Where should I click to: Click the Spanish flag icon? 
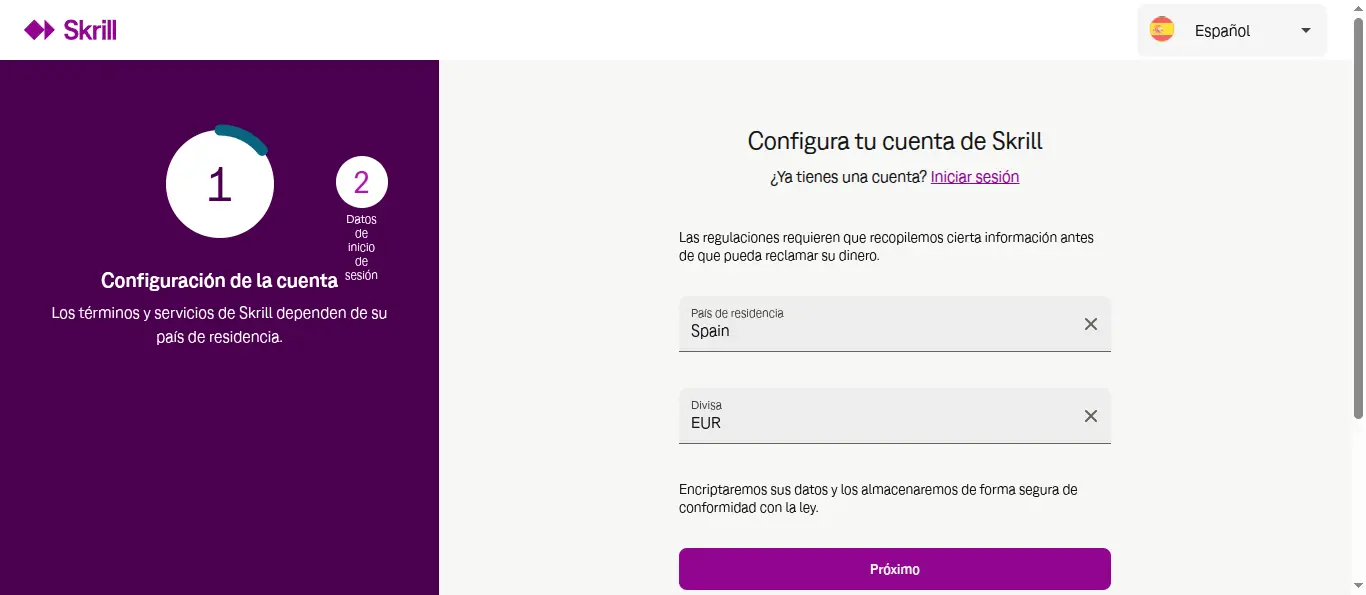tap(1162, 30)
